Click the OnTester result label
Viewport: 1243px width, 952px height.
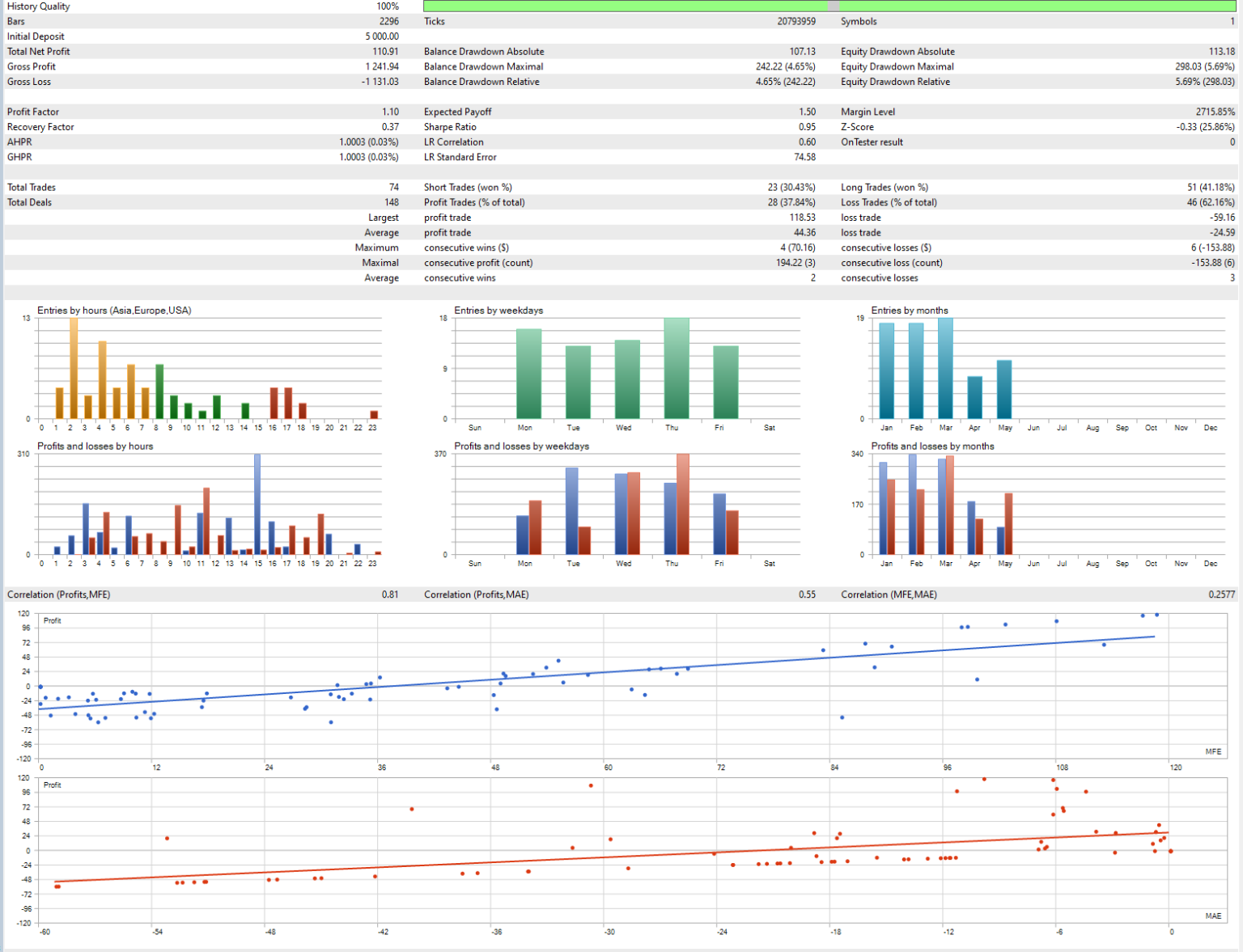point(872,142)
